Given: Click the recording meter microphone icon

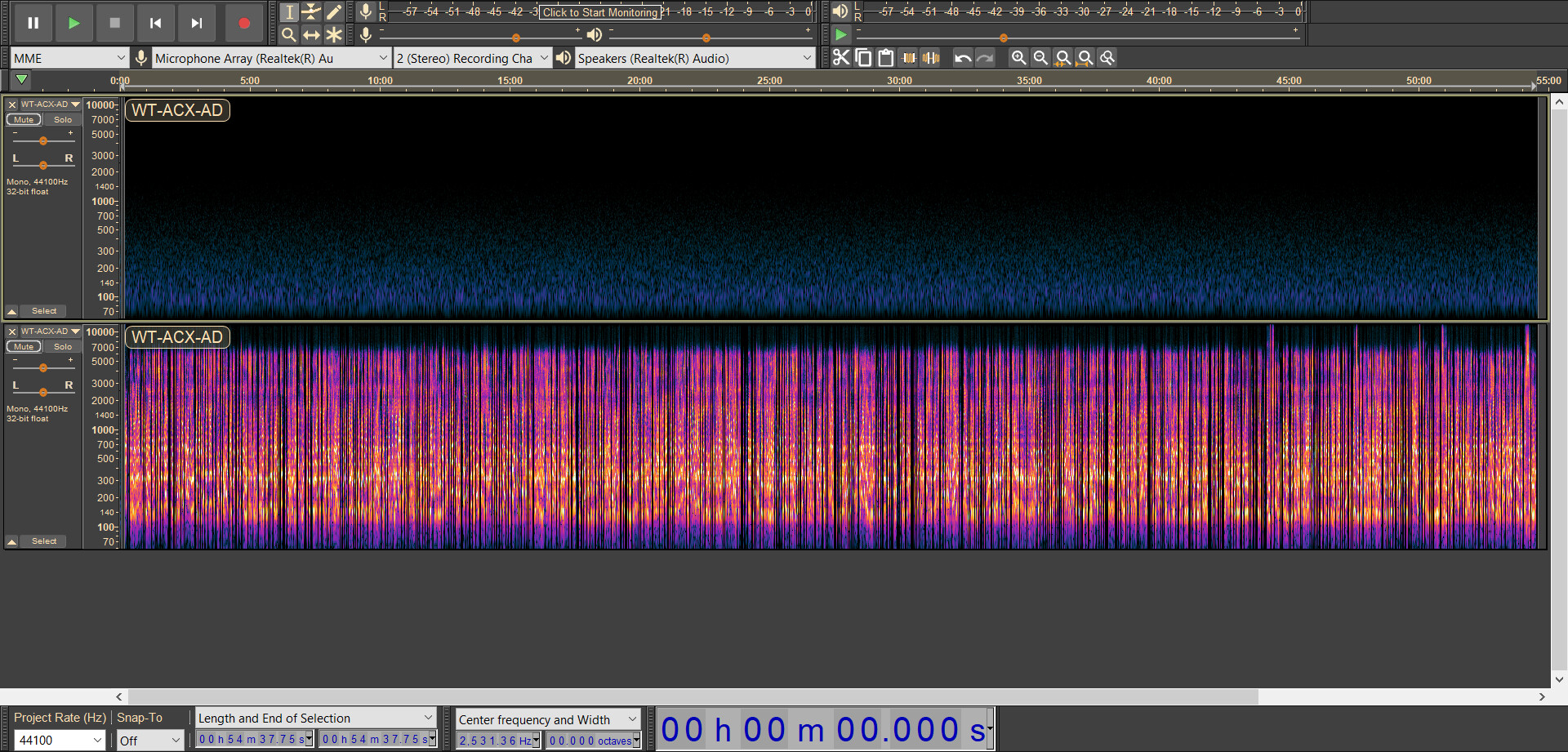Looking at the screenshot, I should 366,11.
